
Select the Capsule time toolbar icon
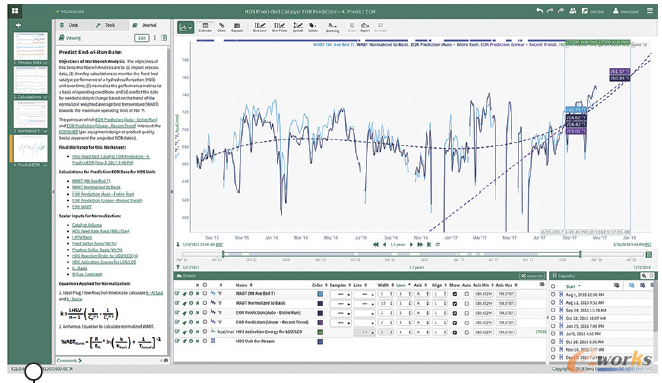click(237, 27)
